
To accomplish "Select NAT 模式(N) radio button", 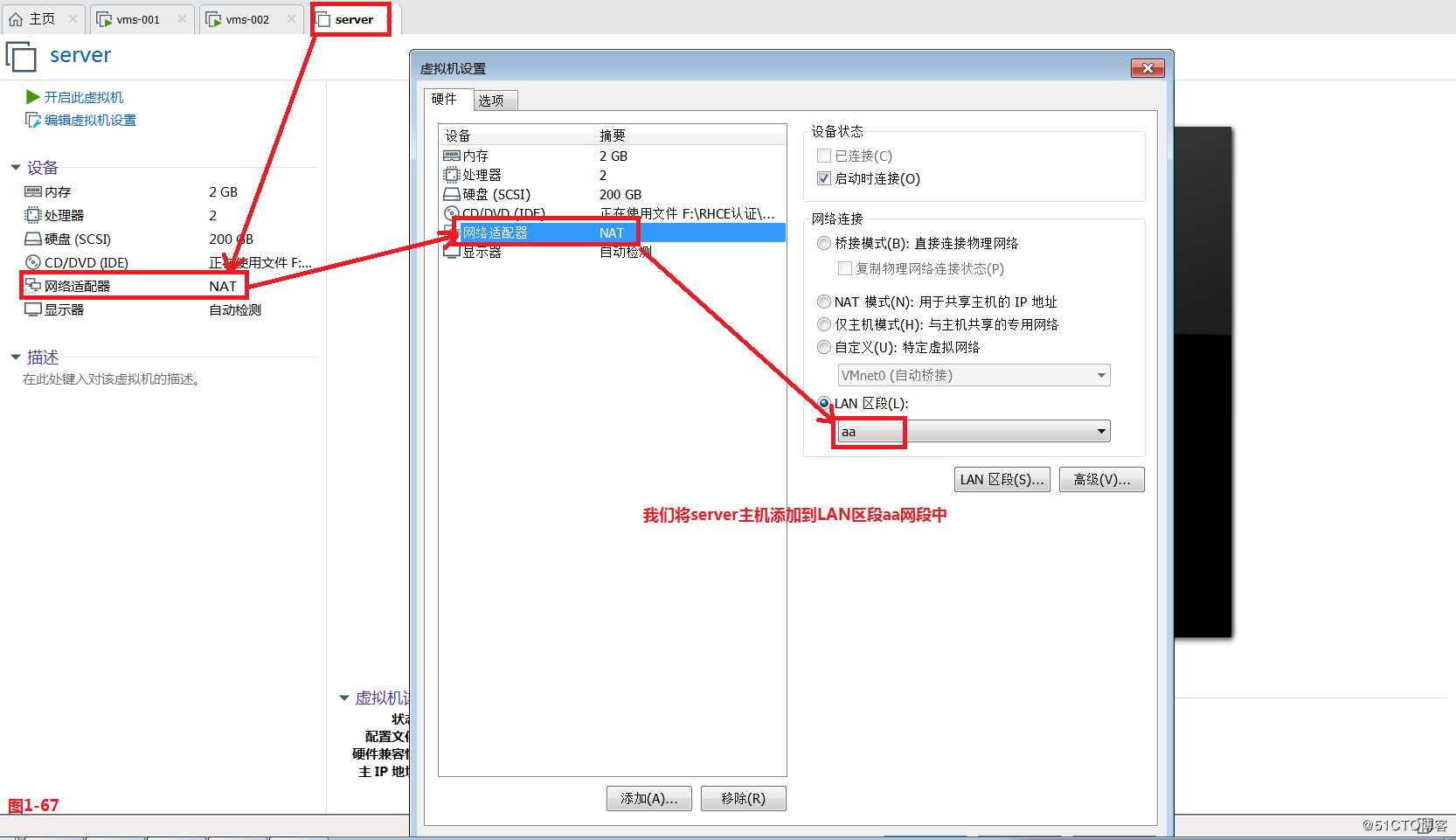I will (823, 302).
